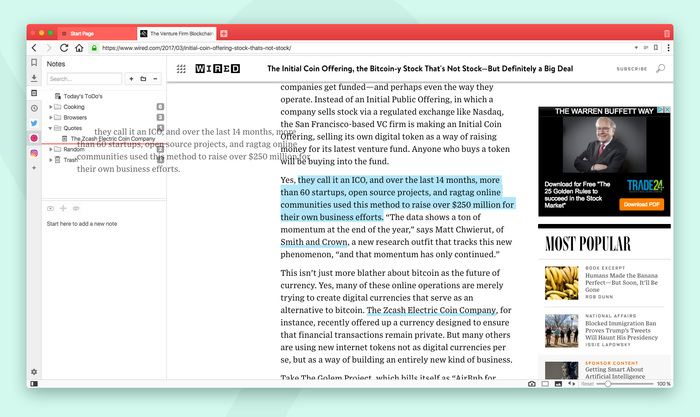
Task: Expand the Random notes folder
Action: click(x=50, y=149)
